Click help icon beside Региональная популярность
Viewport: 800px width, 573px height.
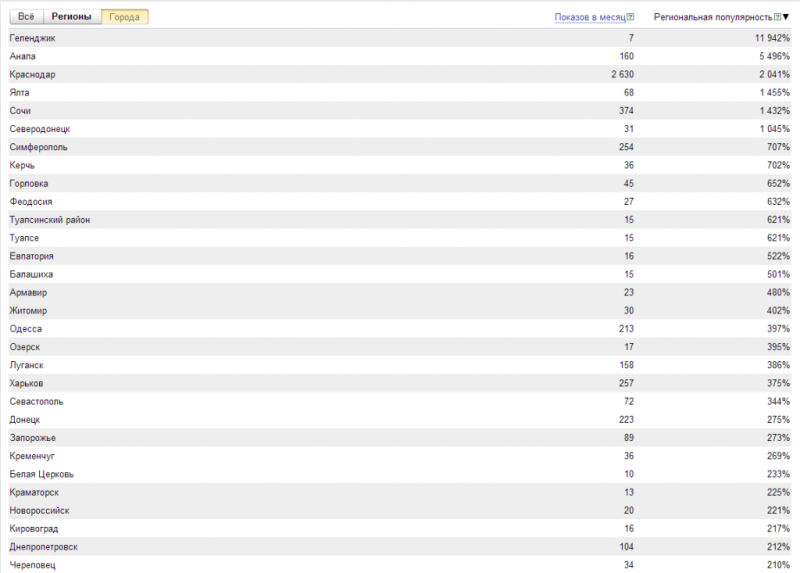click(x=777, y=18)
